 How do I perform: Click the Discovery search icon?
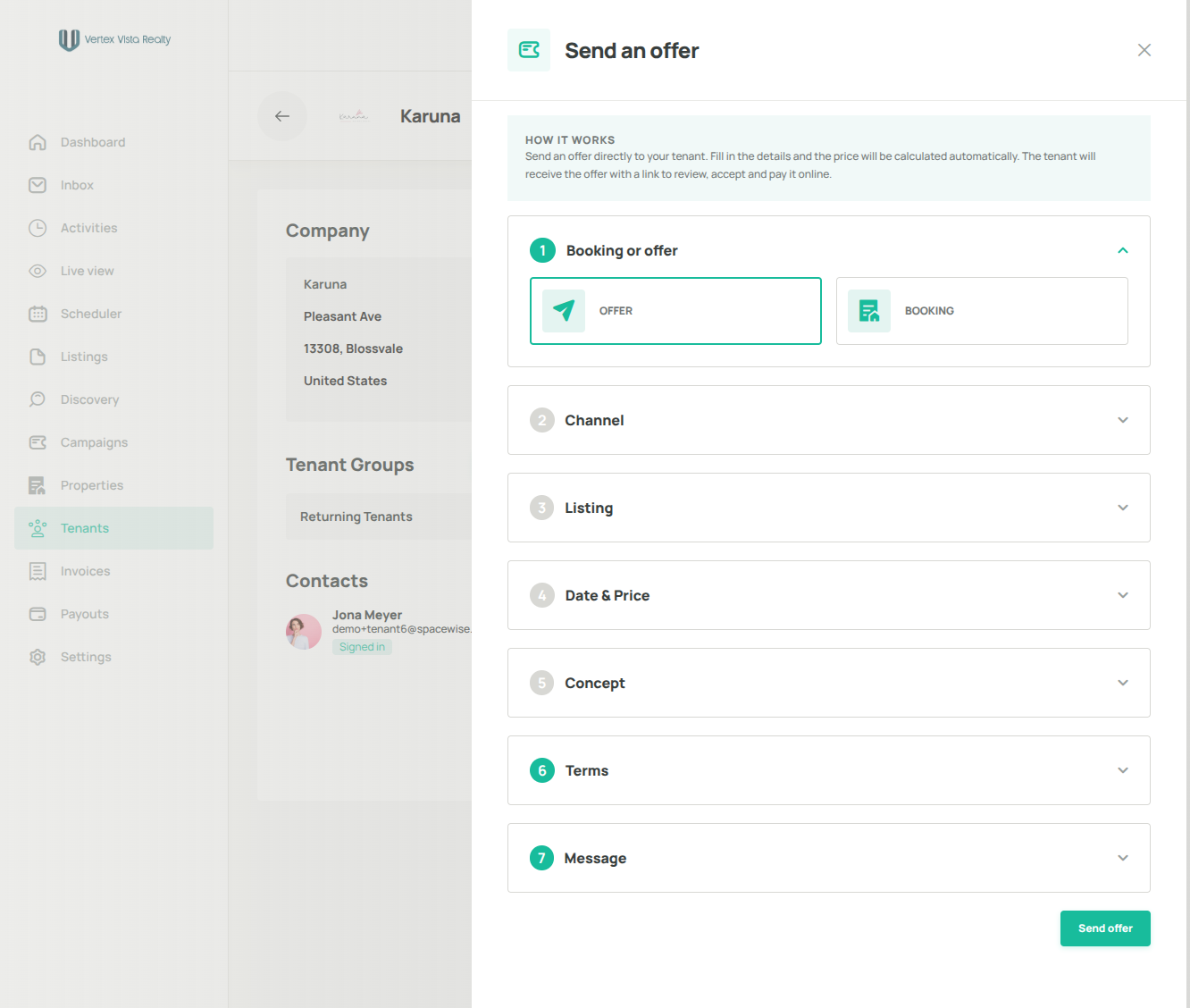[38, 399]
